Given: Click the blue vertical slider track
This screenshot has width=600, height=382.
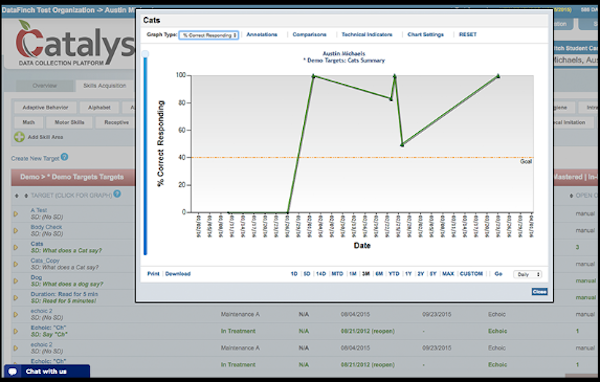Looking at the screenshot, I should click(145, 156).
